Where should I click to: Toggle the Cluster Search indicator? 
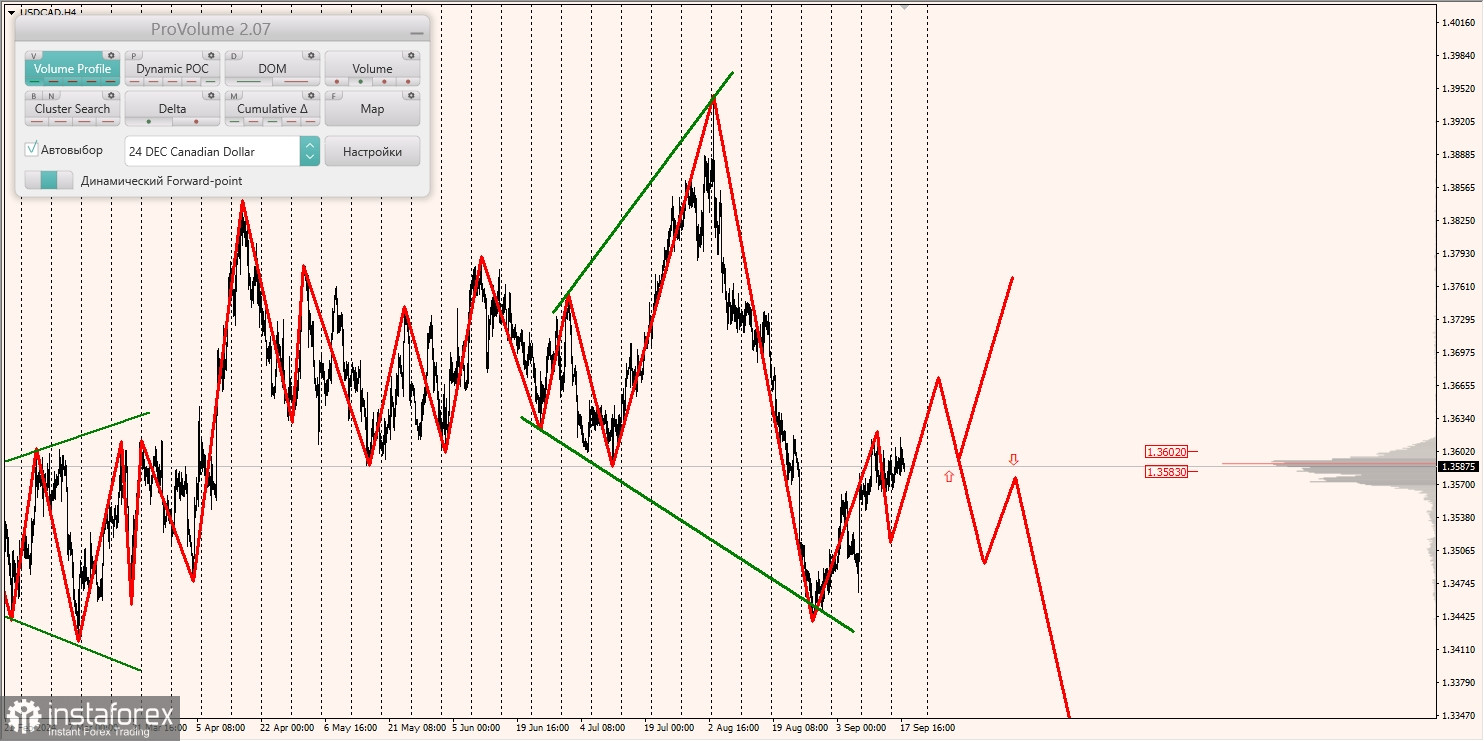(x=72, y=109)
